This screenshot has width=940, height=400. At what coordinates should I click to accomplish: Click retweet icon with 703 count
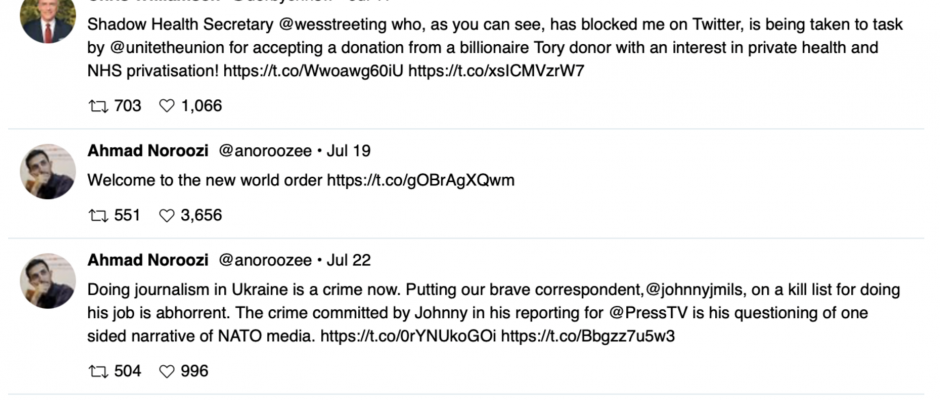[x=98, y=106]
